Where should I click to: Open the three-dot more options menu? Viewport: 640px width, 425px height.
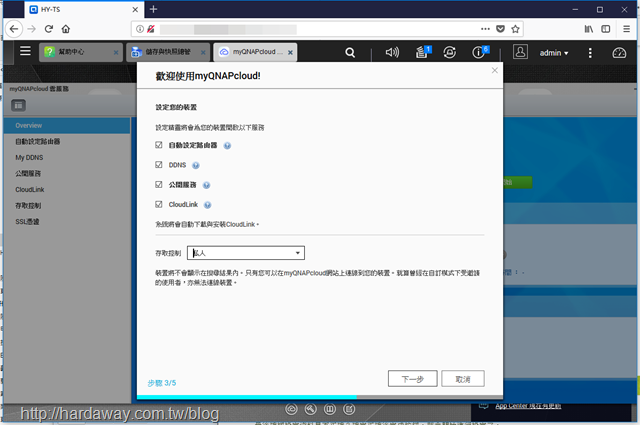(x=590, y=53)
